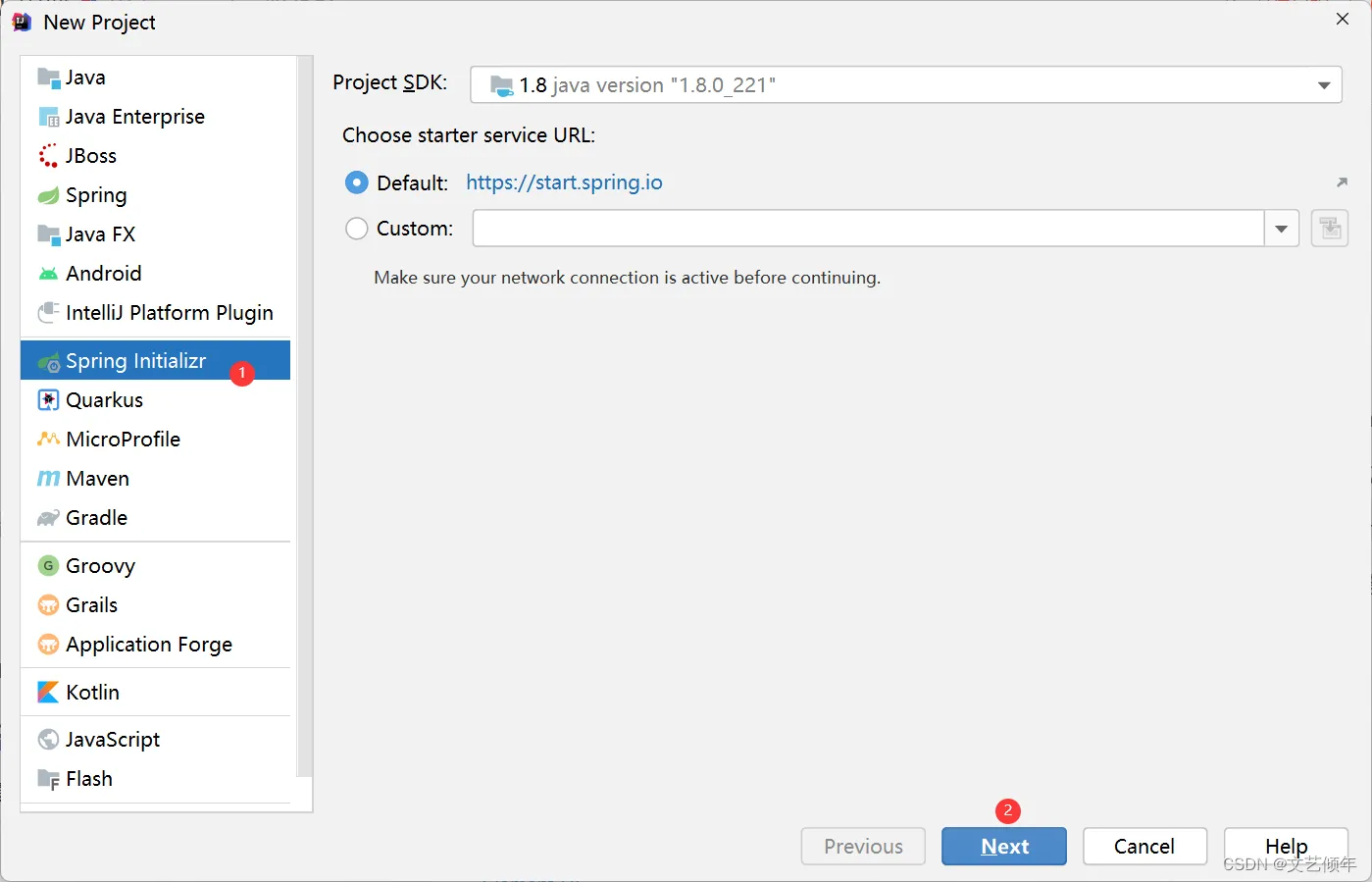
Task: Click the Previous button
Action: [863, 846]
